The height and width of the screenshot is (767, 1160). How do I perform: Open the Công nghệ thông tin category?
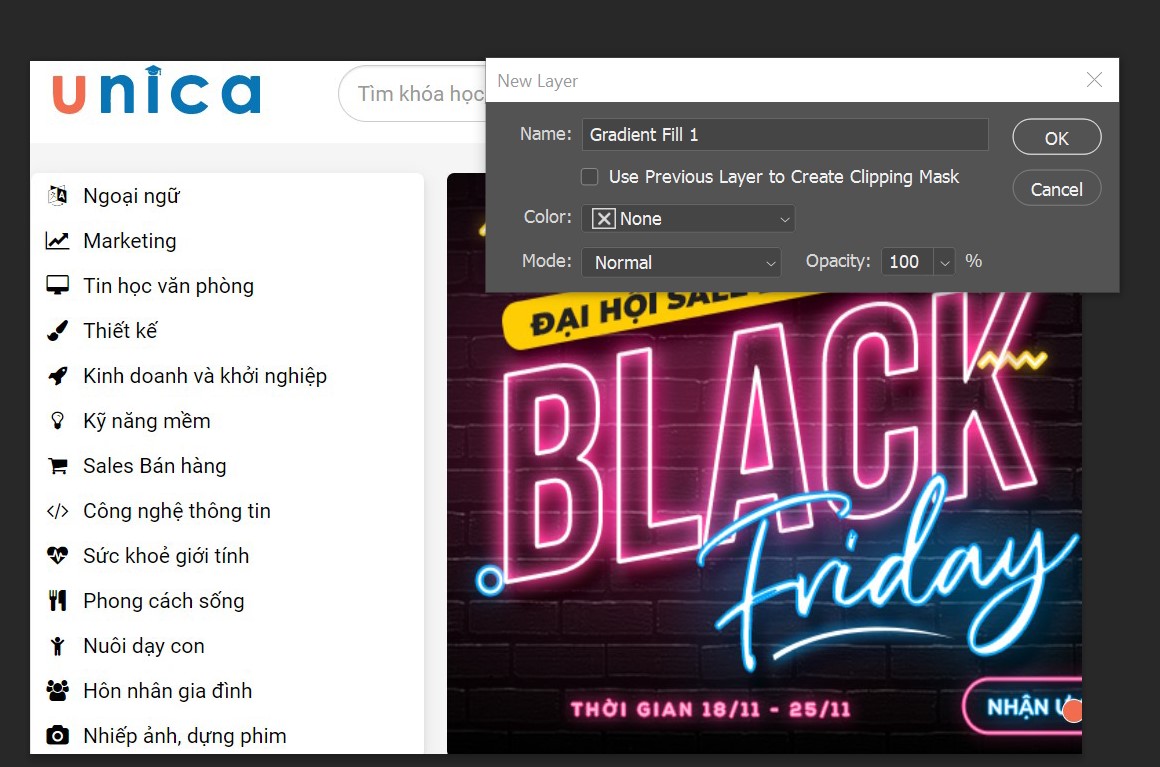176,511
